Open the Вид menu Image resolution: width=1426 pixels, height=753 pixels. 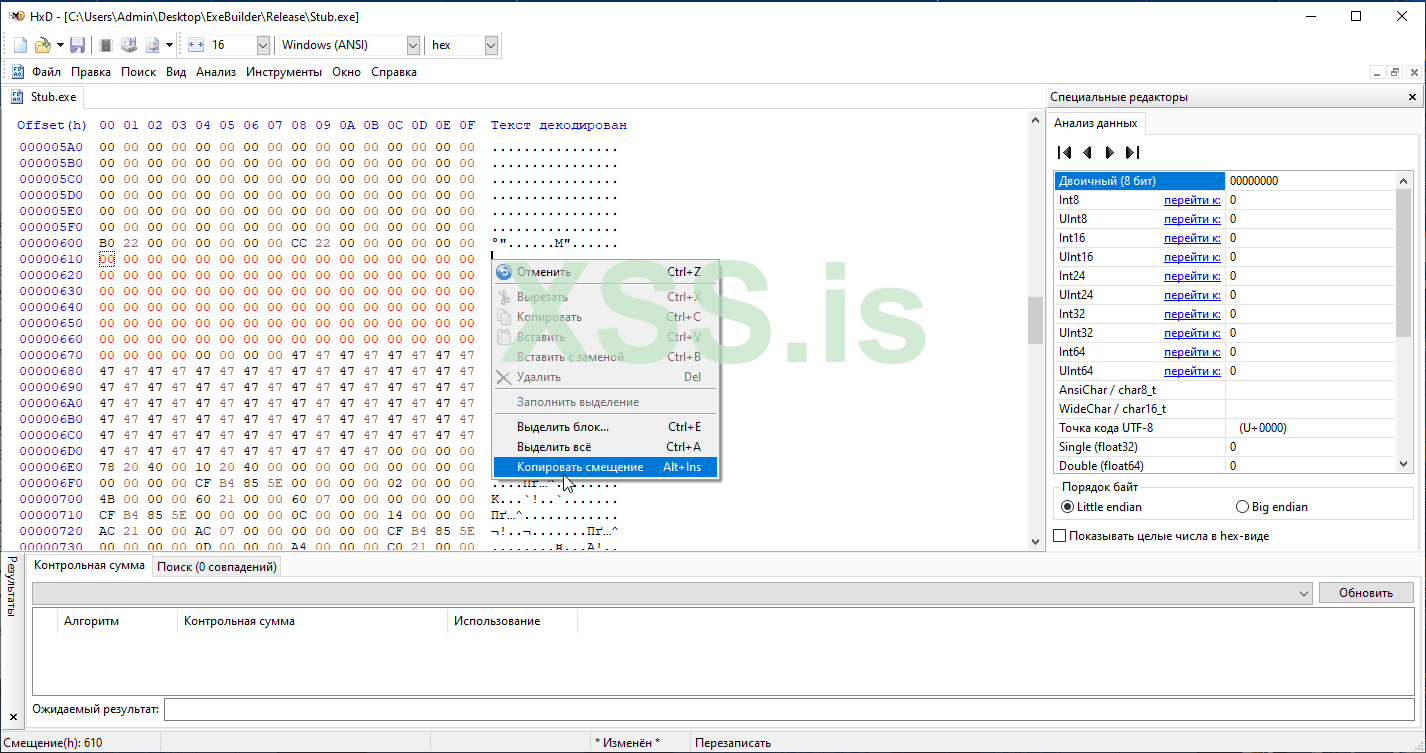[x=176, y=72]
